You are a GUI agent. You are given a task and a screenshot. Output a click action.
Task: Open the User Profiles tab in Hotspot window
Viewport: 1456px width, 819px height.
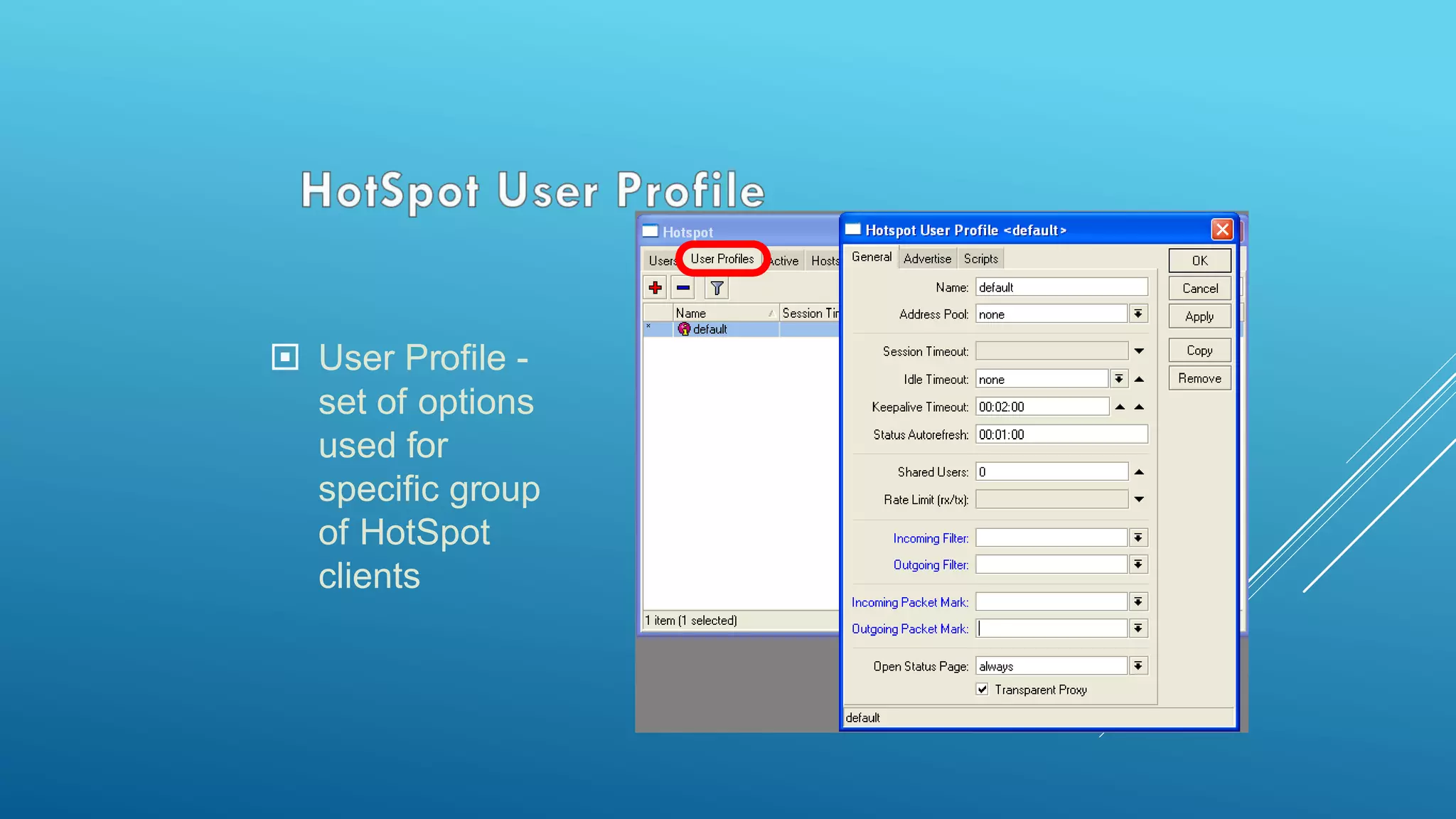pos(722,259)
